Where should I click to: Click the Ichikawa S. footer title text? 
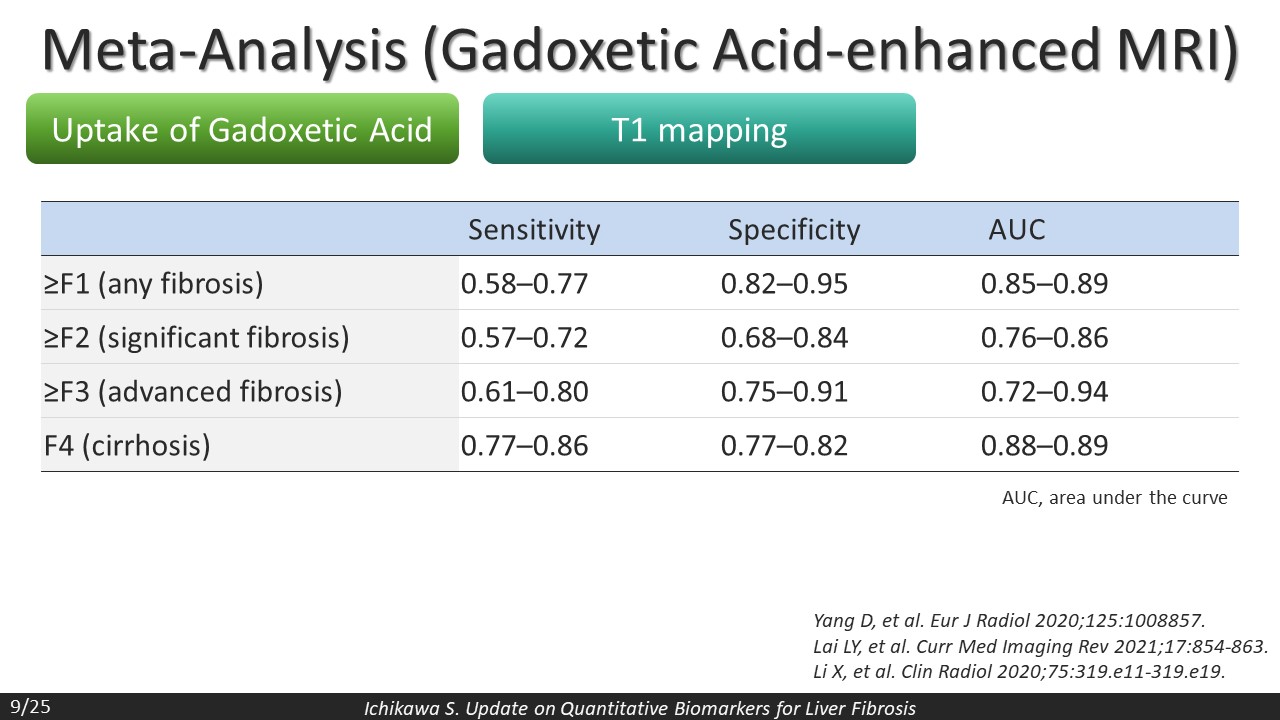tap(639, 708)
